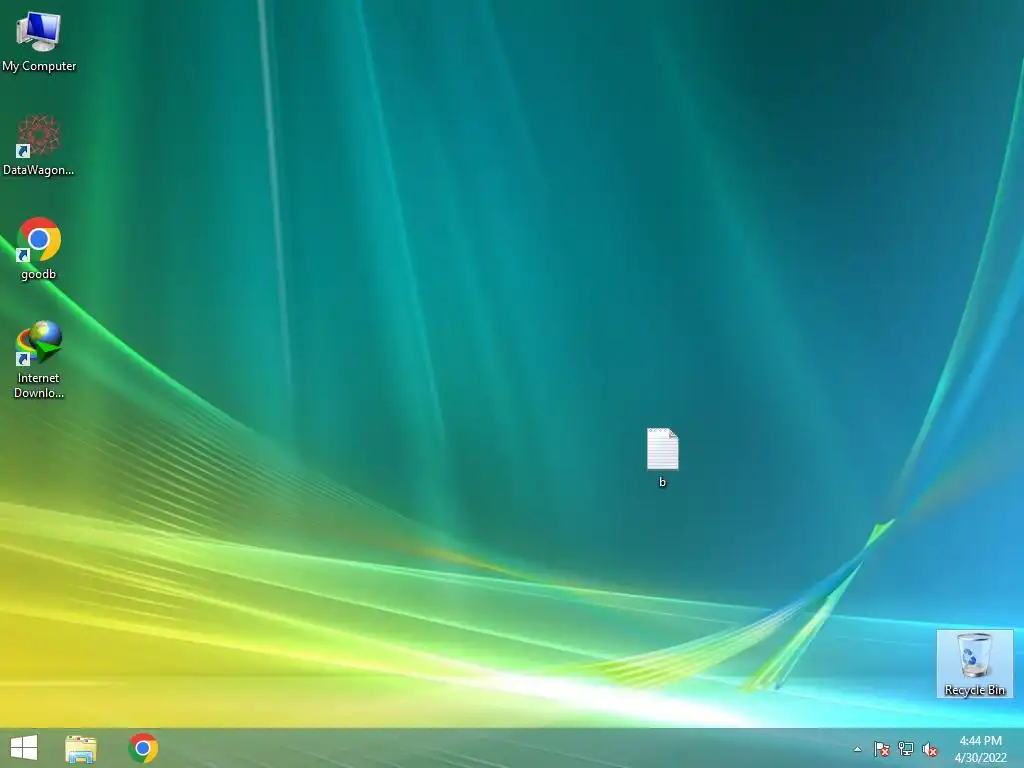Launch Chrome from the taskbar
The width and height of the screenshot is (1024, 768).
click(143, 748)
